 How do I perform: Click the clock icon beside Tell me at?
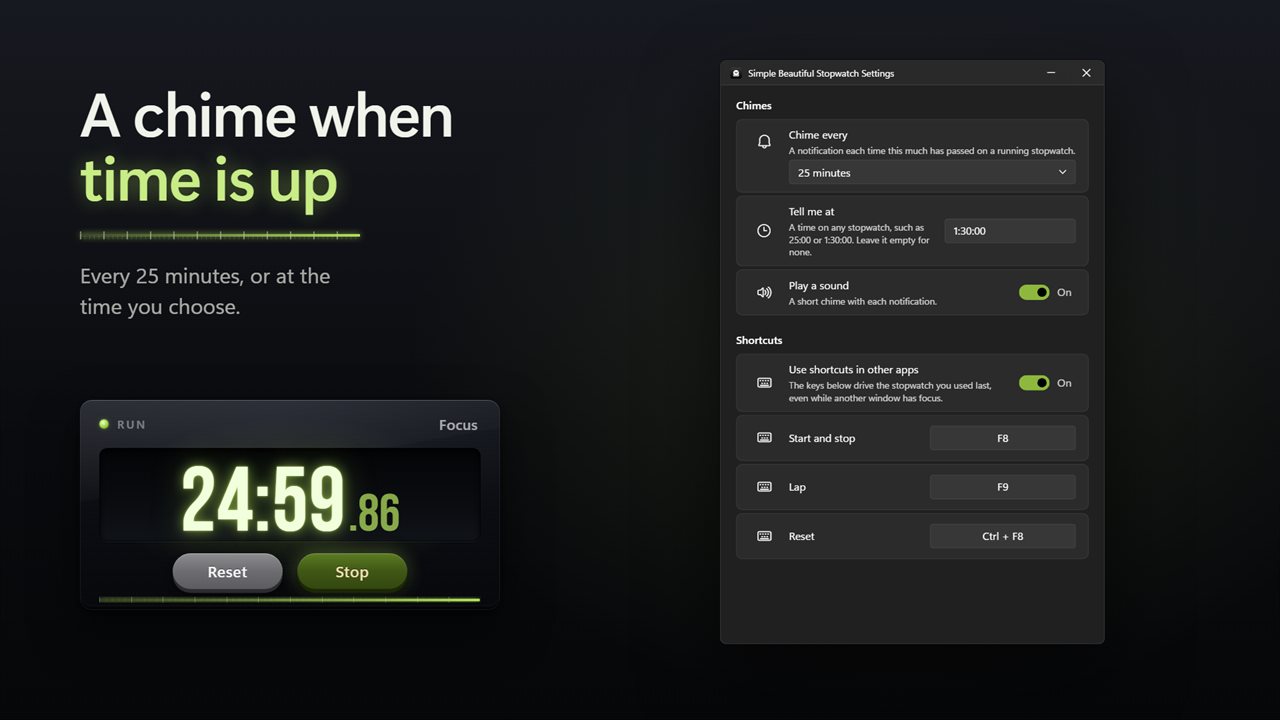(x=764, y=230)
